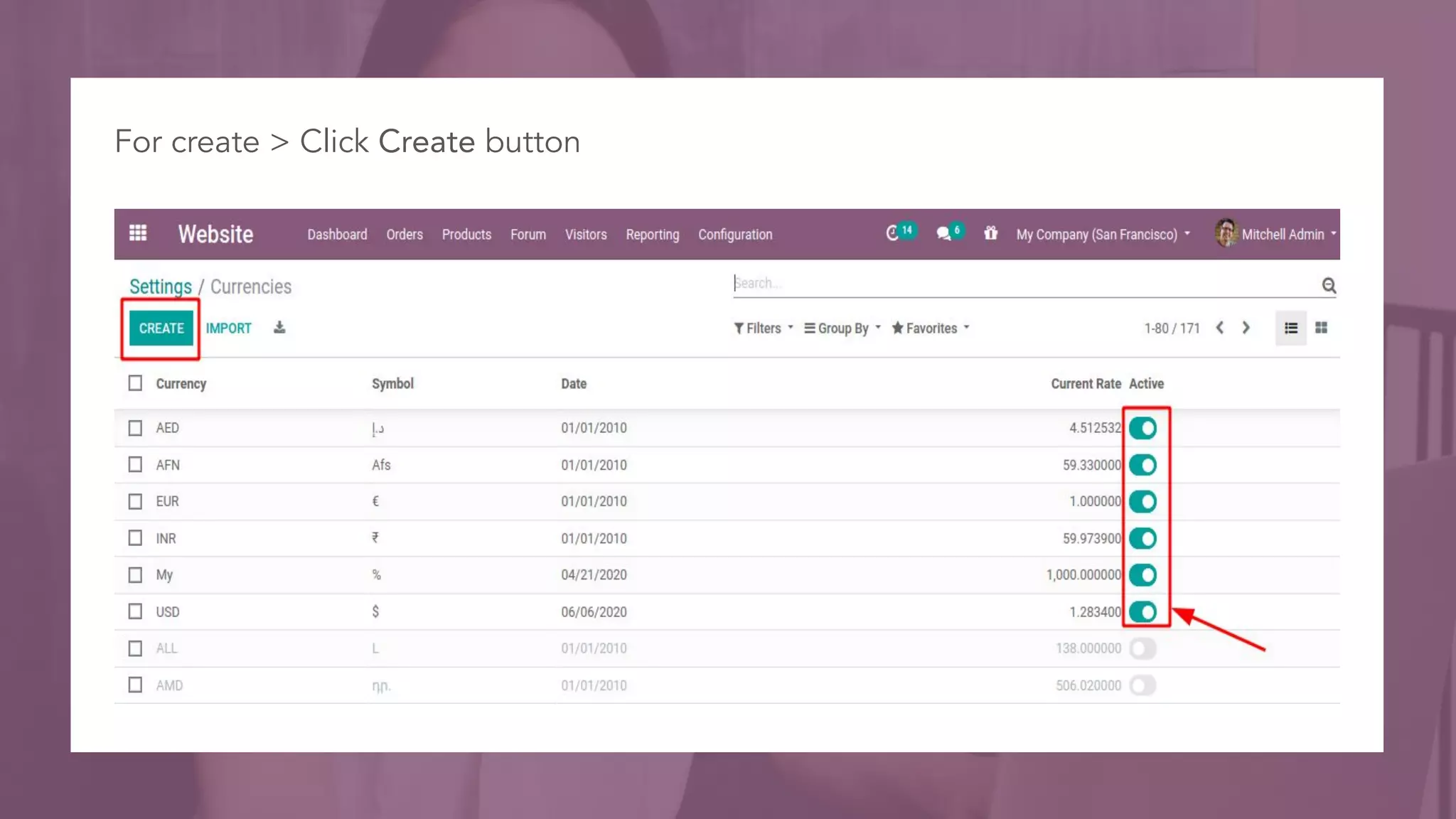This screenshot has height=819, width=1456.
Task: Open the Group By dropdown
Action: point(842,328)
